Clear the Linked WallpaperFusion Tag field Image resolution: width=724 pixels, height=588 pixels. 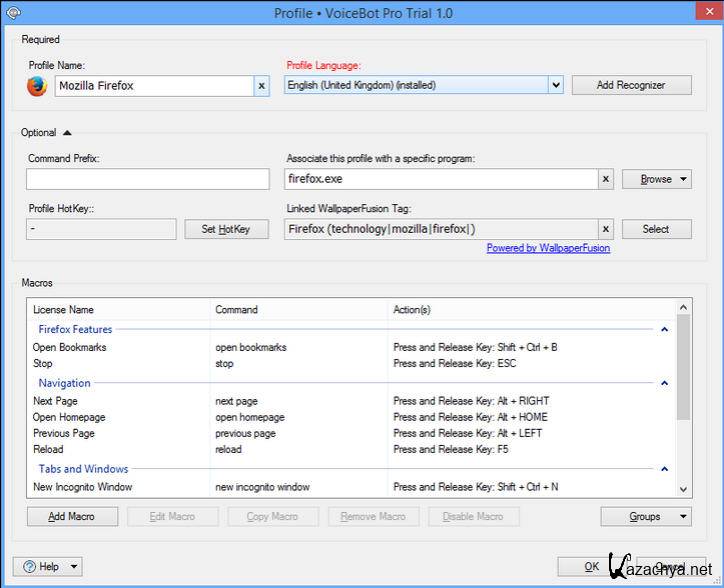click(x=605, y=229)
